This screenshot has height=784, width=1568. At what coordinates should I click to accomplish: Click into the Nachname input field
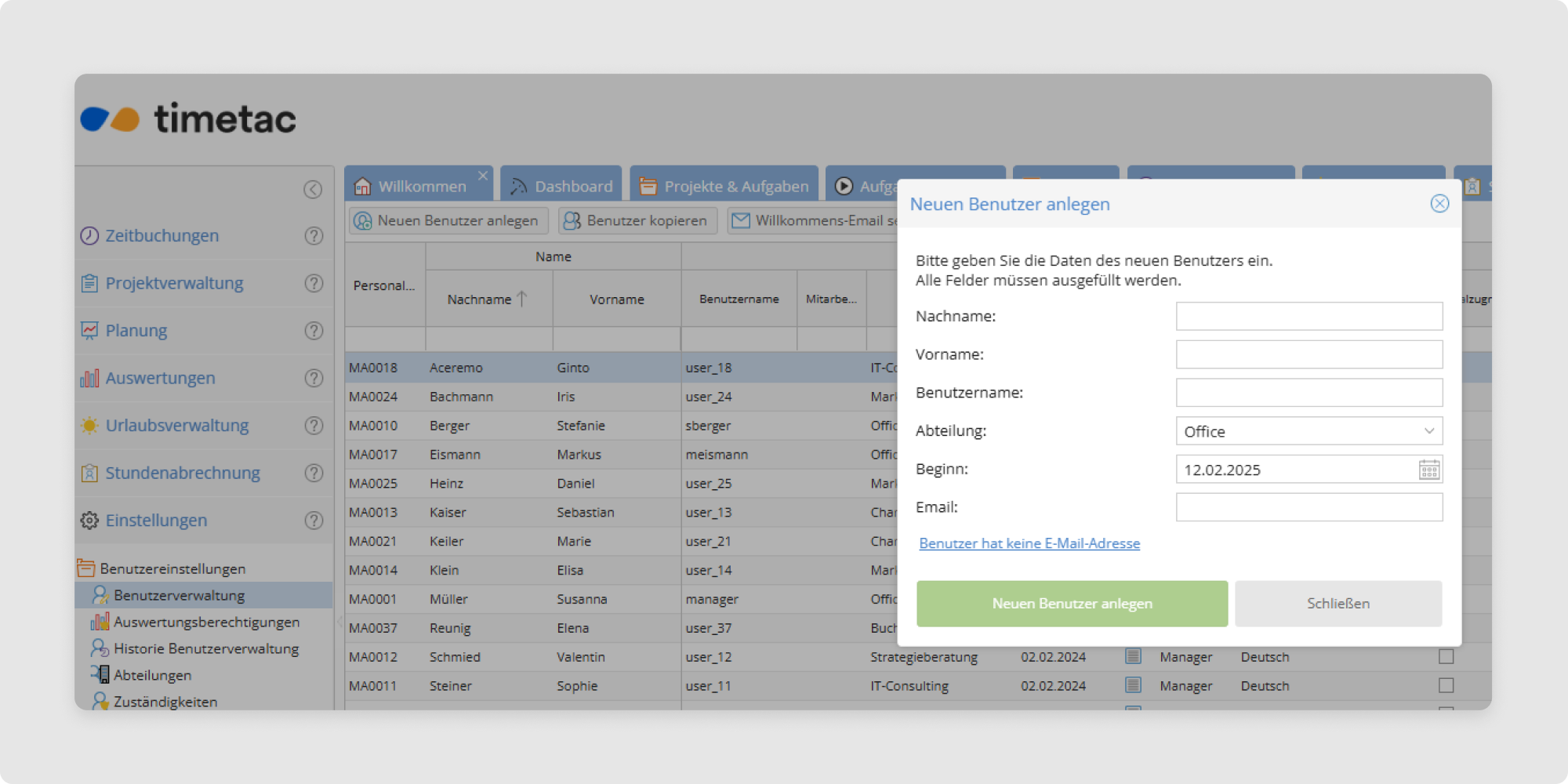tap(1308, 317)
